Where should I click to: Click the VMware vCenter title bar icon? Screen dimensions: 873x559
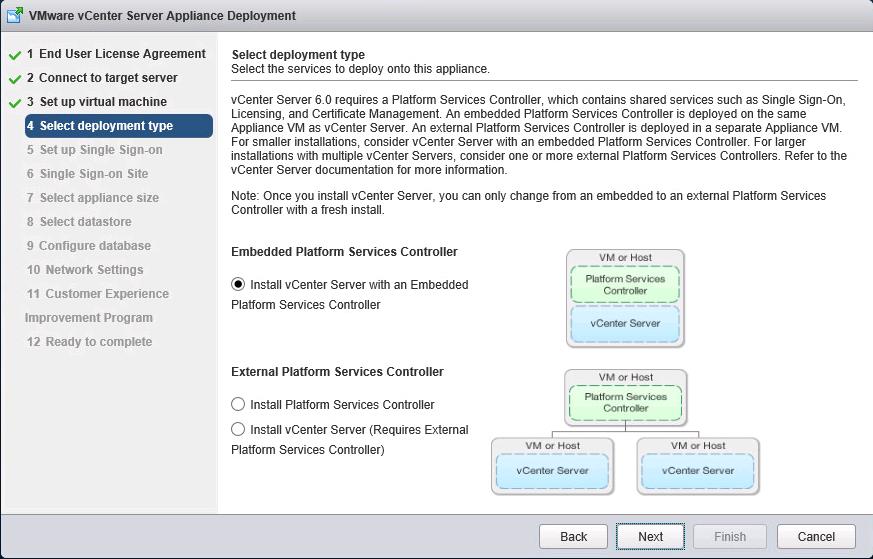pyautogui.click(x=15, y=15)
